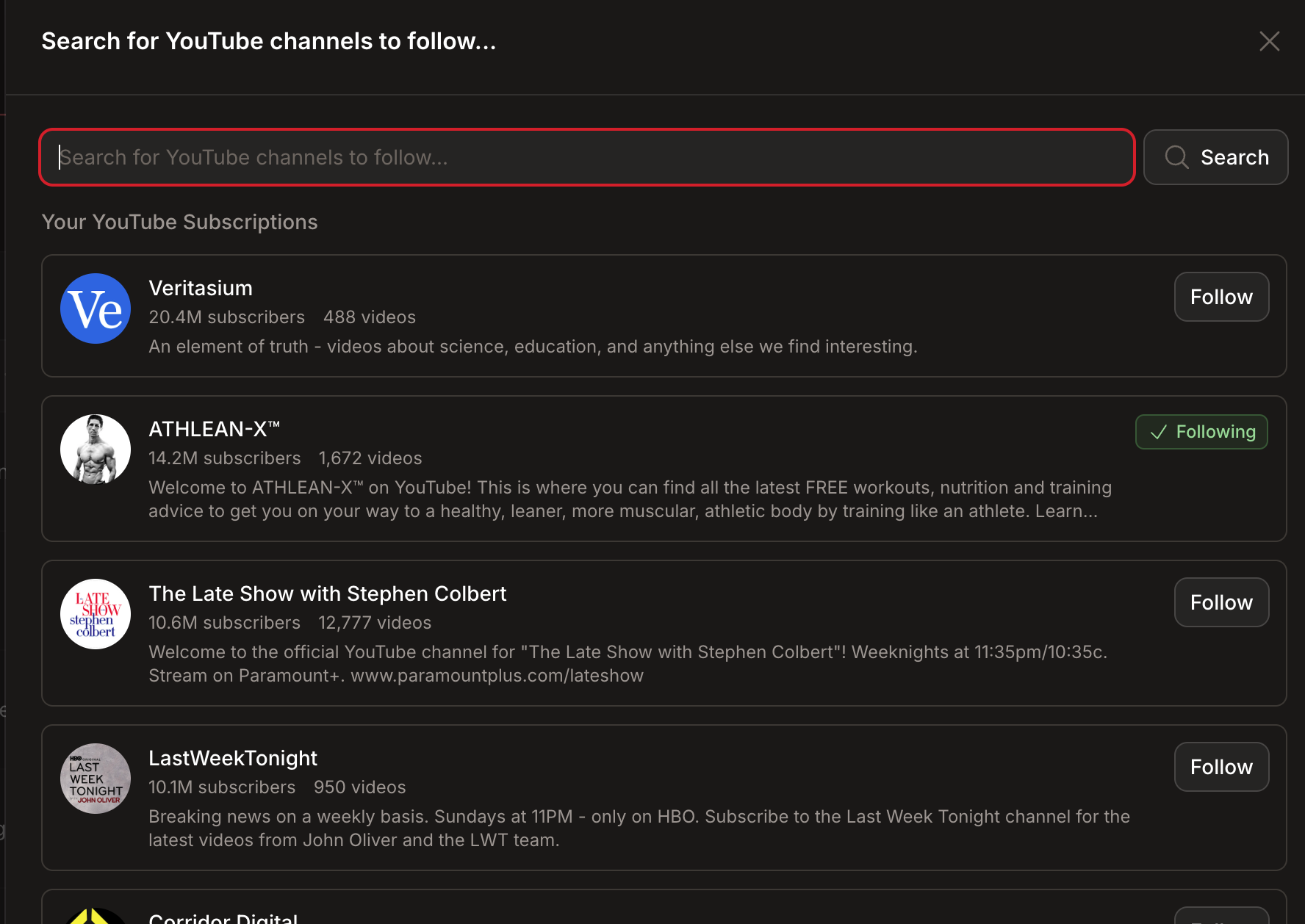
Task: Open the Veritasium channel avatar
Action: (96, 308)
